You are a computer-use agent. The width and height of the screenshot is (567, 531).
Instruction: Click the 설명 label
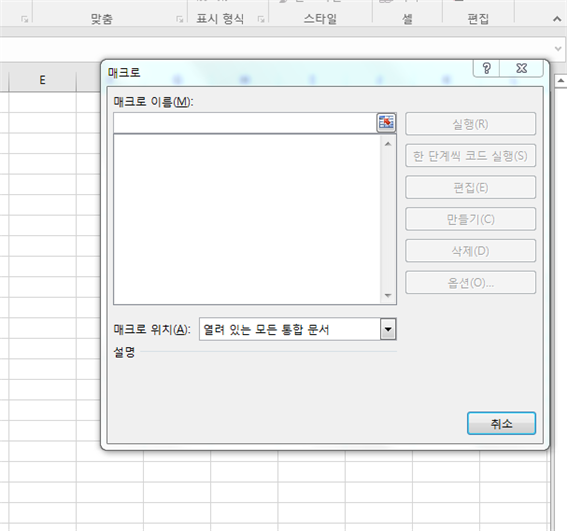[x=124, y=352]
